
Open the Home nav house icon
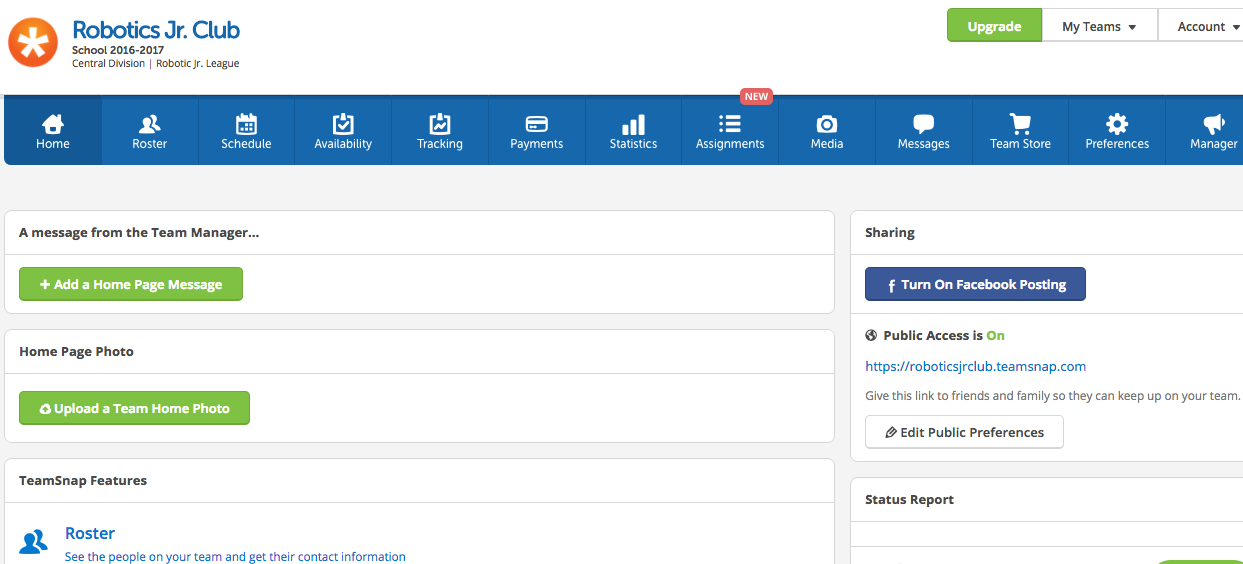[53, 123]
